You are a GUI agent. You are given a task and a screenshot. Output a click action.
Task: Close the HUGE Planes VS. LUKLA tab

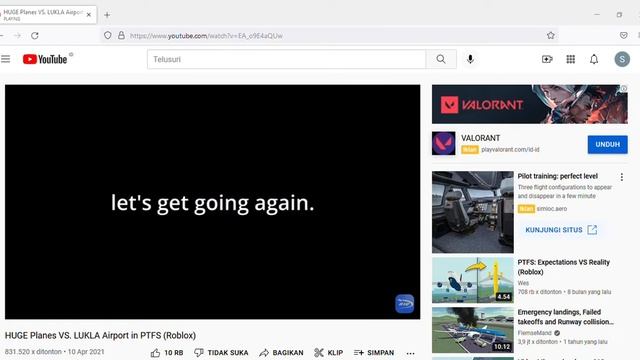89,15
